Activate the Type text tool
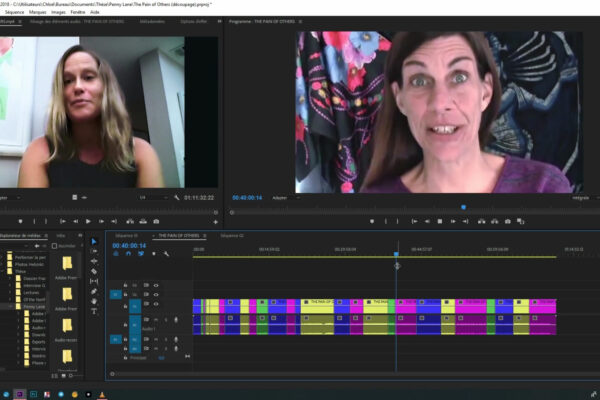The height and width of the screenshot is (400, 600). tap(94, 310)
